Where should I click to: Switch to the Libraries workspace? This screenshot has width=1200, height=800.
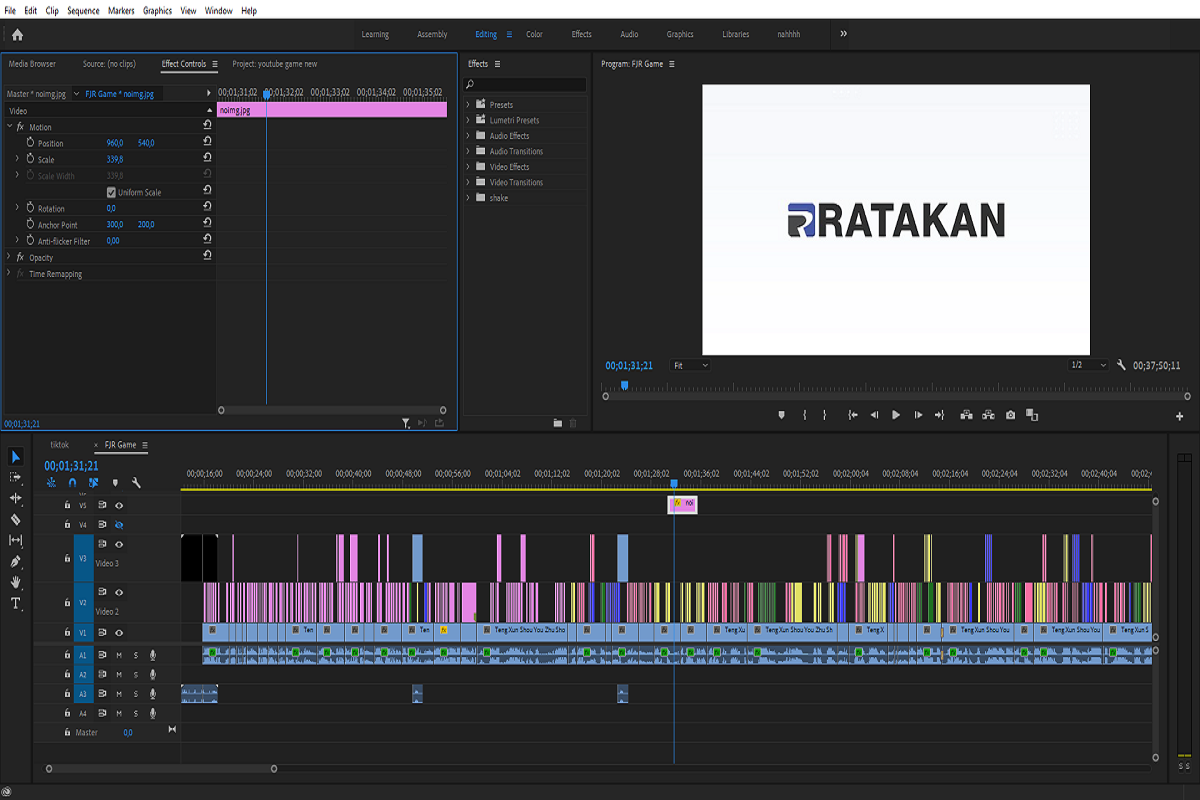click(x=735, y=34)
